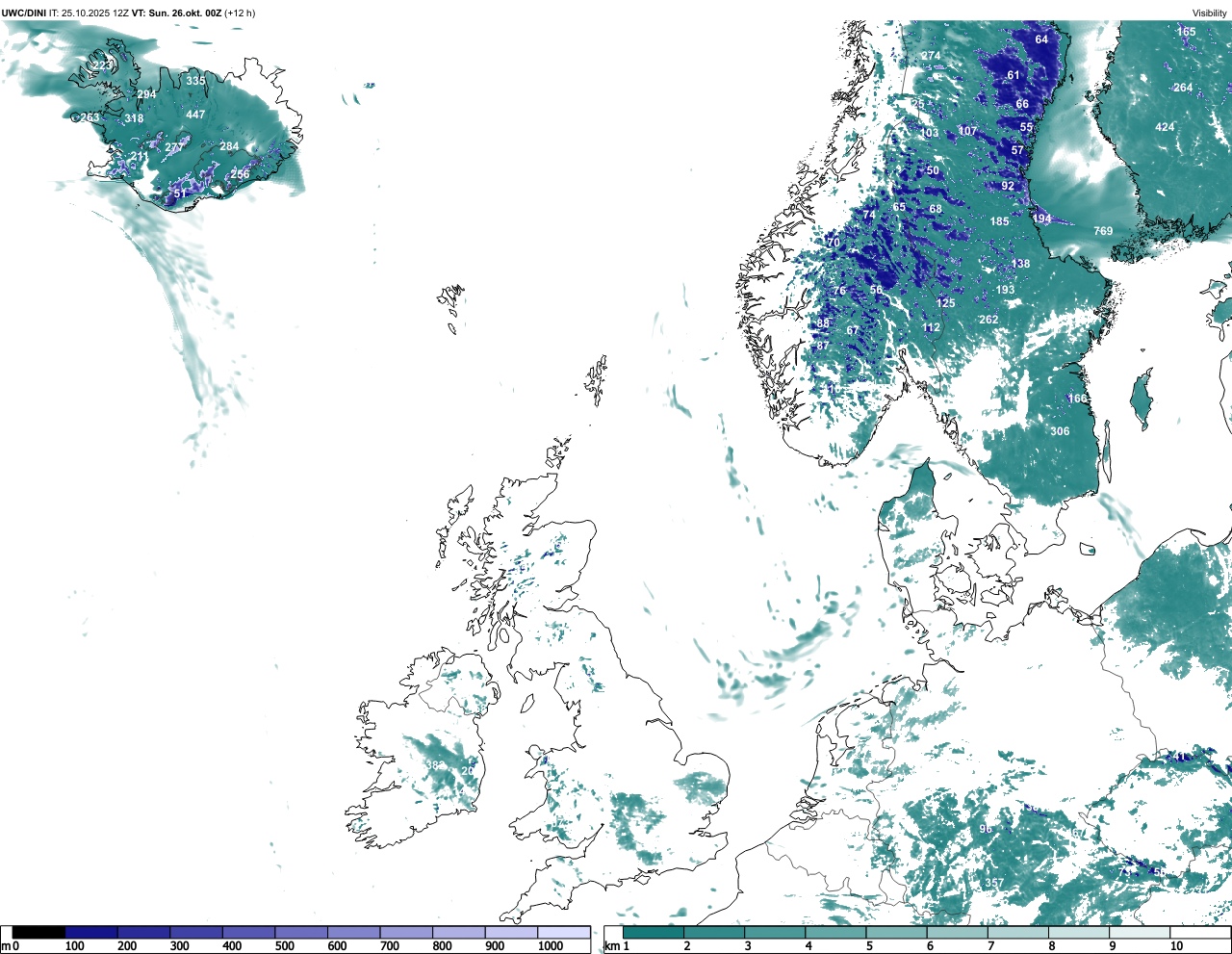Click the value 125 near the border

[946, 303]
